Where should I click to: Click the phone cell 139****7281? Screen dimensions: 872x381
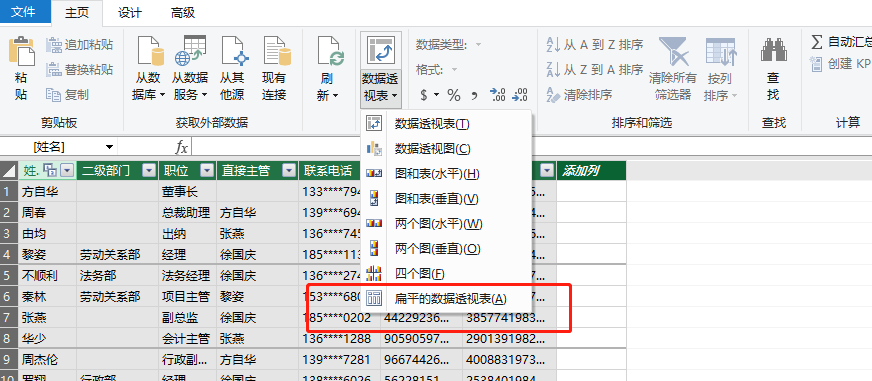[x=339, y=359]
